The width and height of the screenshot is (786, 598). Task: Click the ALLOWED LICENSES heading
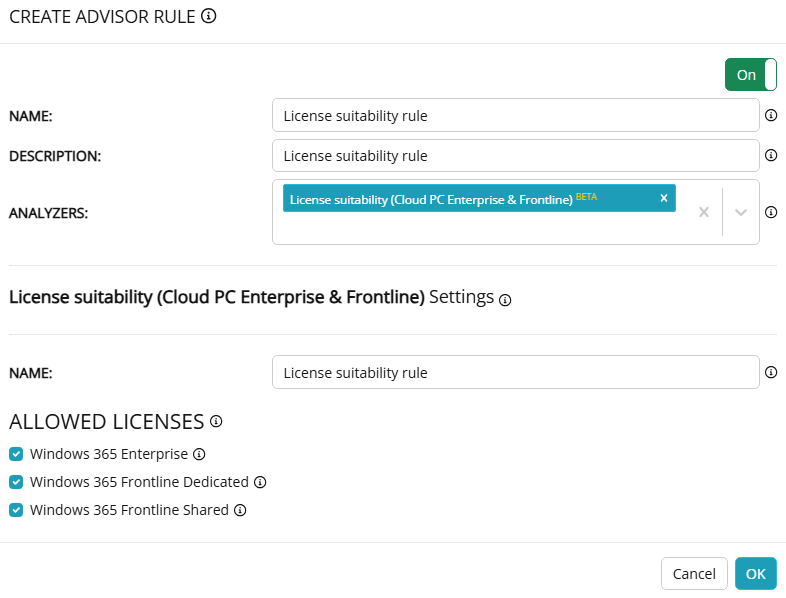[107, 422]
